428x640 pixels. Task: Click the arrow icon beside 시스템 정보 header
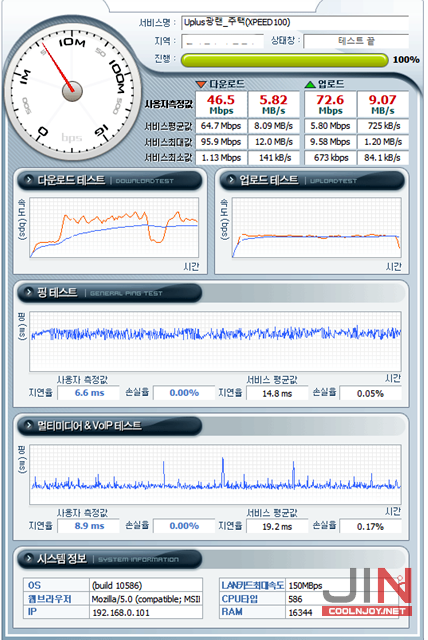(x=28, y=558)
